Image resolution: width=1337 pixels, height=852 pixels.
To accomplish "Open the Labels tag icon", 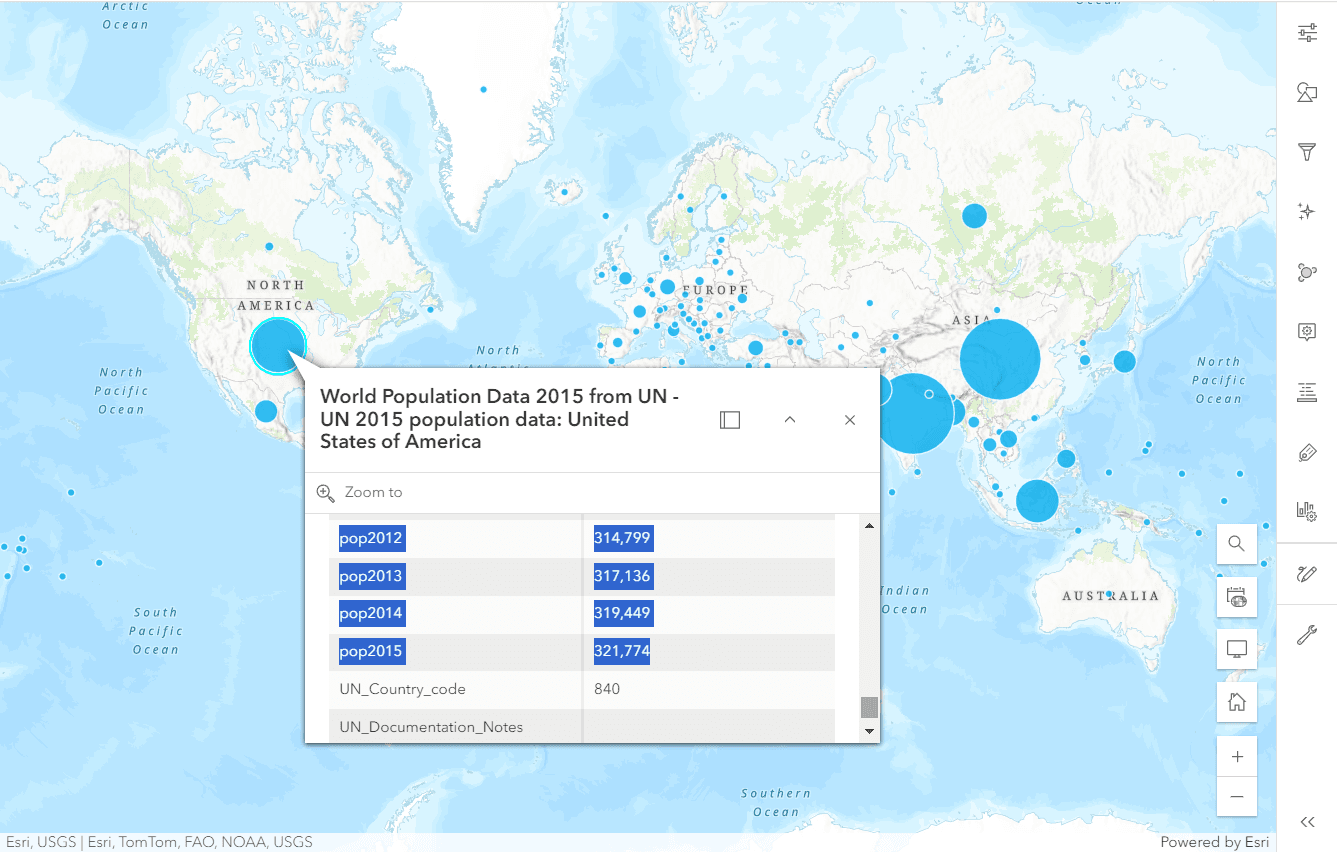I will (1307, 453).
